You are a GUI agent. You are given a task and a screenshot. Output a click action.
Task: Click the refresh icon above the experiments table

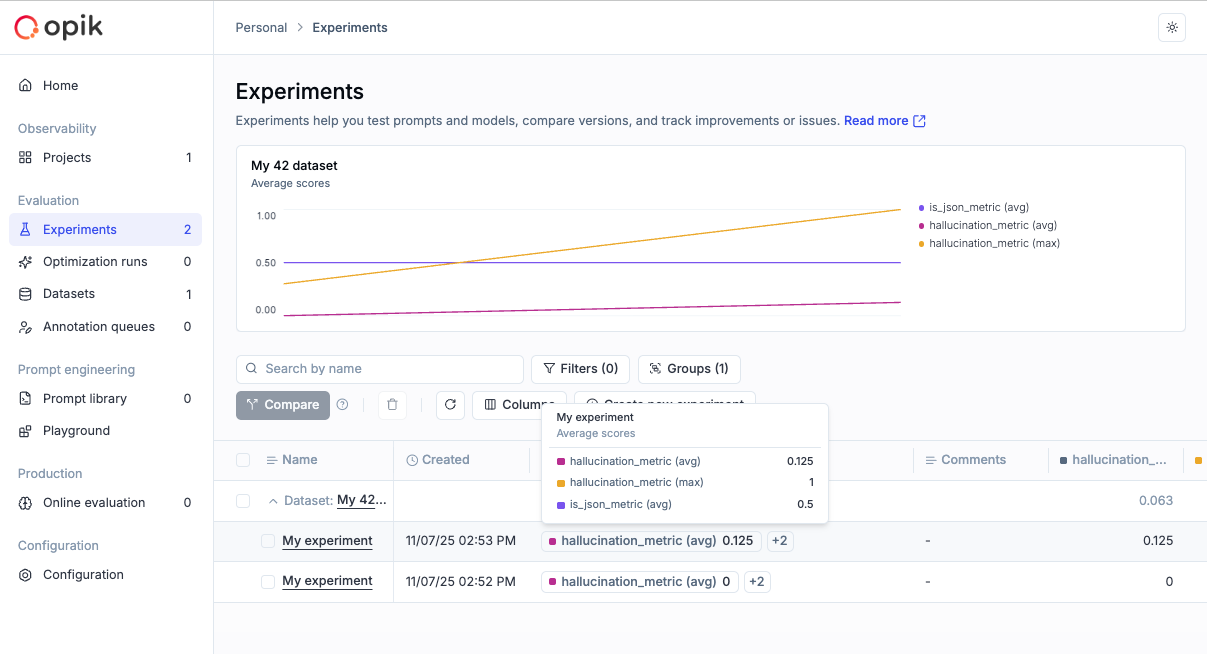pyautogui.click(x=450, y=405)
